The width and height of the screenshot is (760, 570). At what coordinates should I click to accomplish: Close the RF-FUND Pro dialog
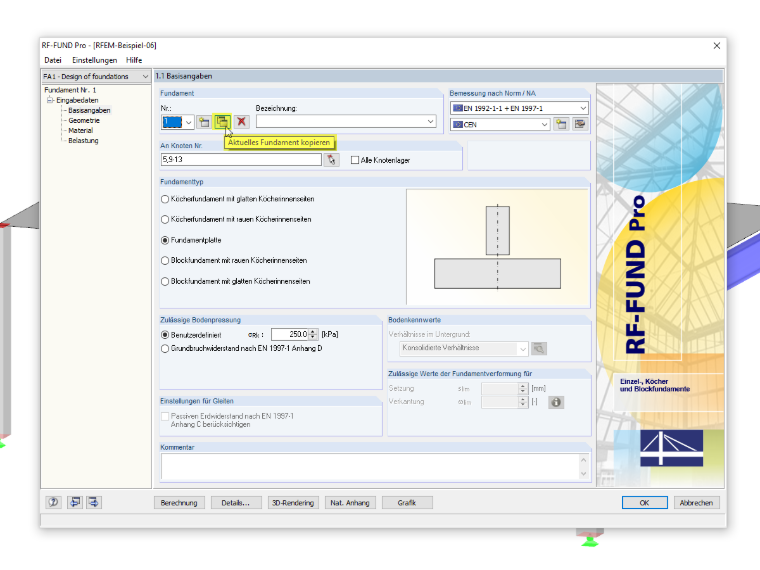716,46
